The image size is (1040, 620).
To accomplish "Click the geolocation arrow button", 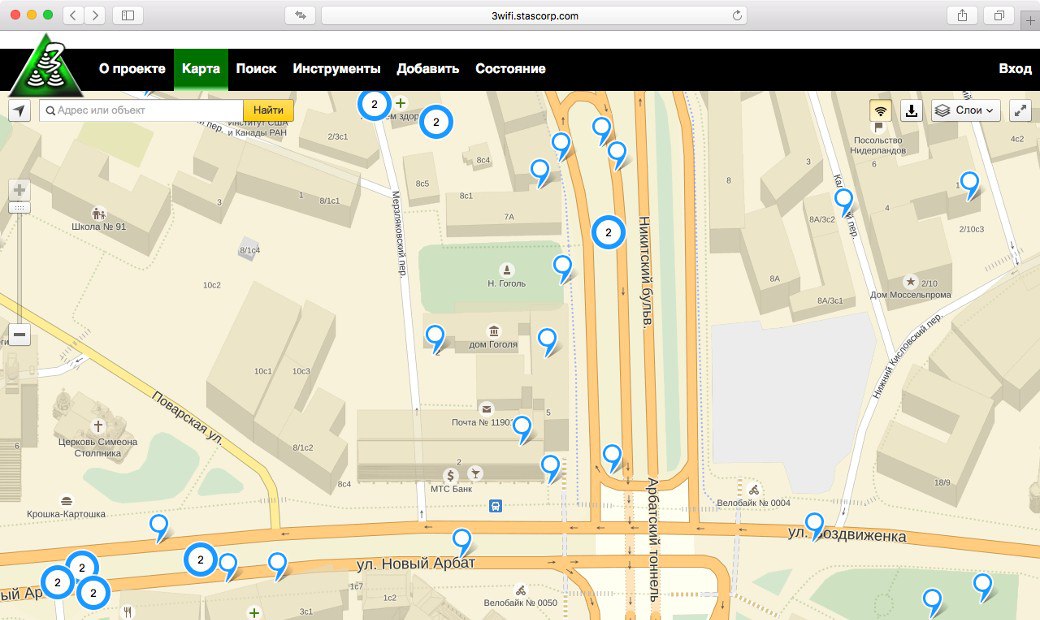I will (19, 111).
